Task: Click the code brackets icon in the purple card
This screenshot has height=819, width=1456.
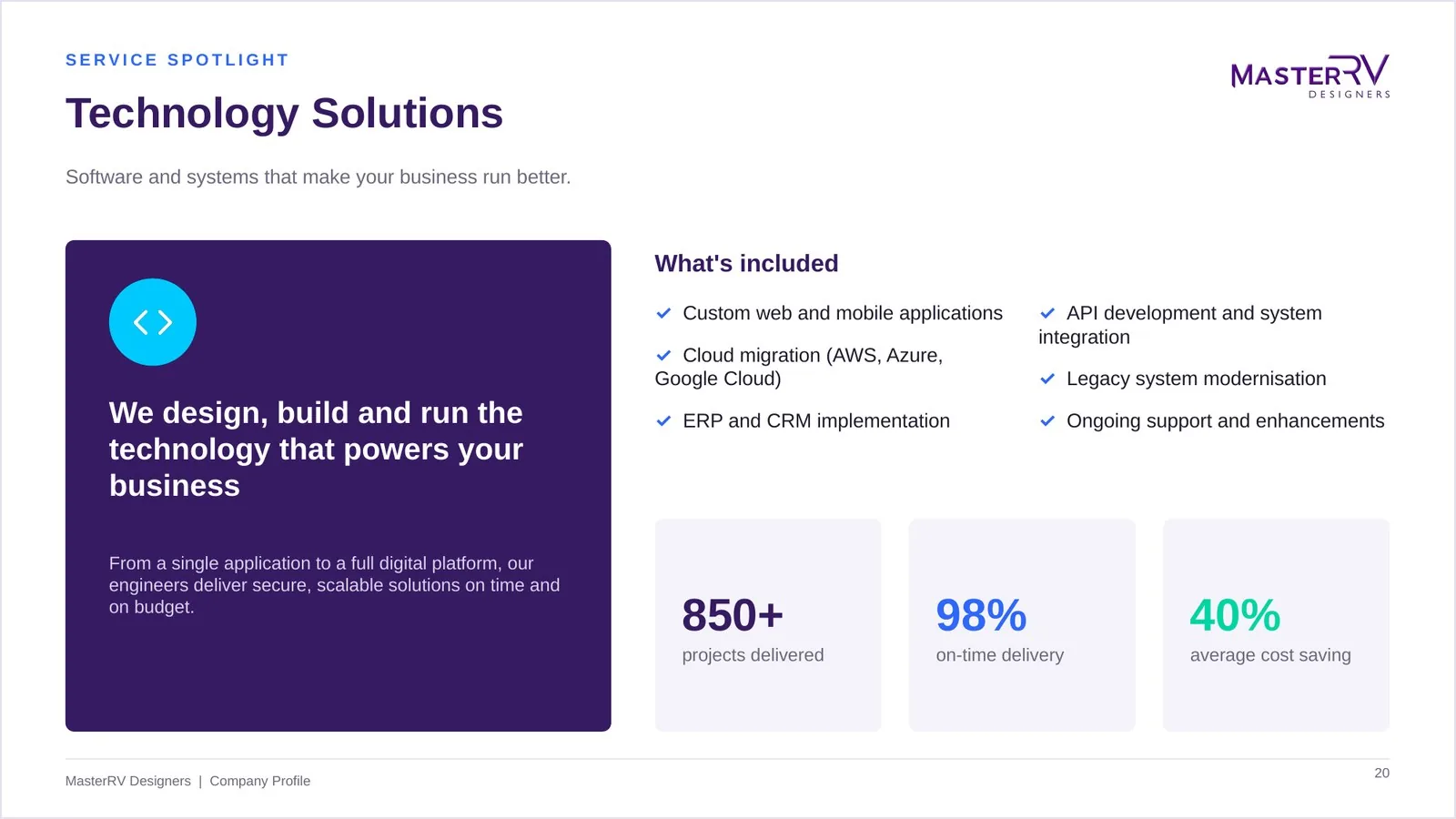Action: point(153,322)
